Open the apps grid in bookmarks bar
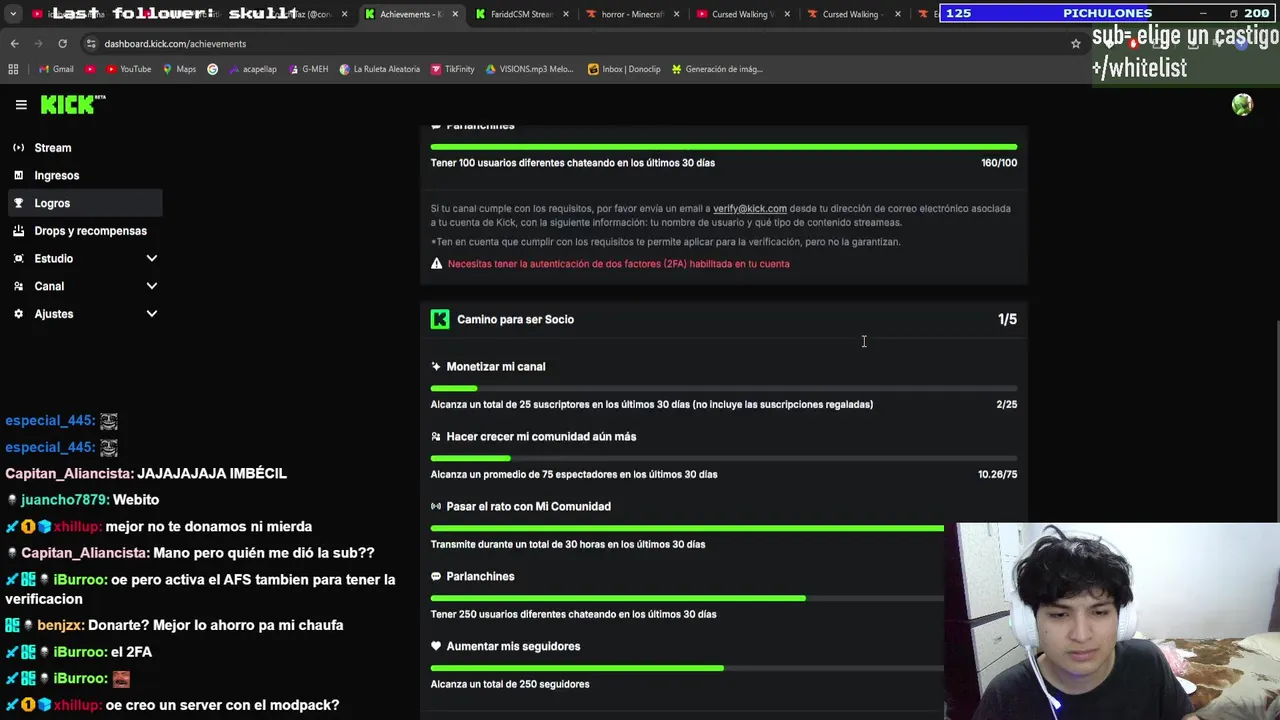Viewport: 1280px width, 720px height. (13, 69)
